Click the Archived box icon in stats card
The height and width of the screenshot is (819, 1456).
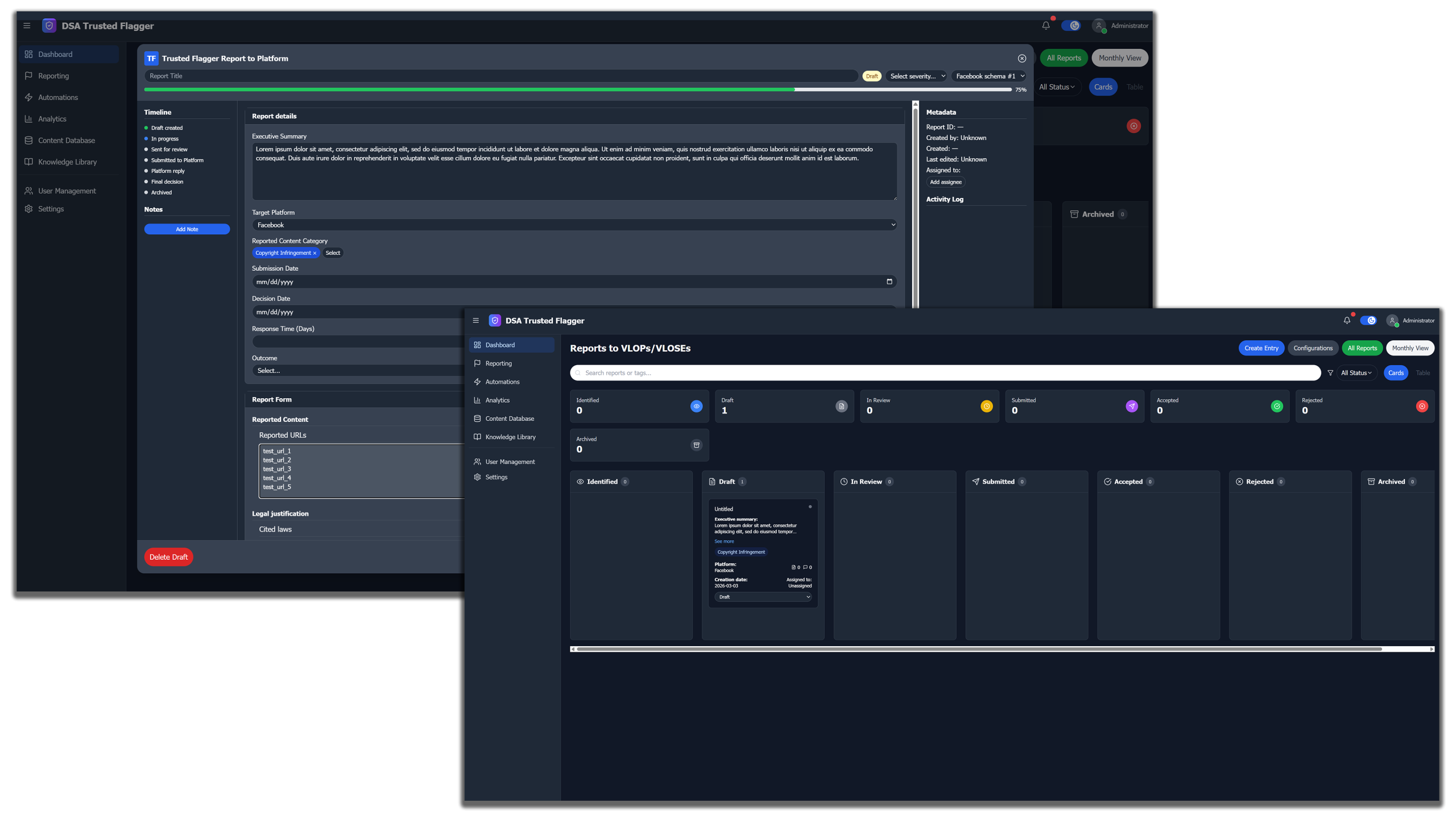pyautogui.click(x=696, y=445)
